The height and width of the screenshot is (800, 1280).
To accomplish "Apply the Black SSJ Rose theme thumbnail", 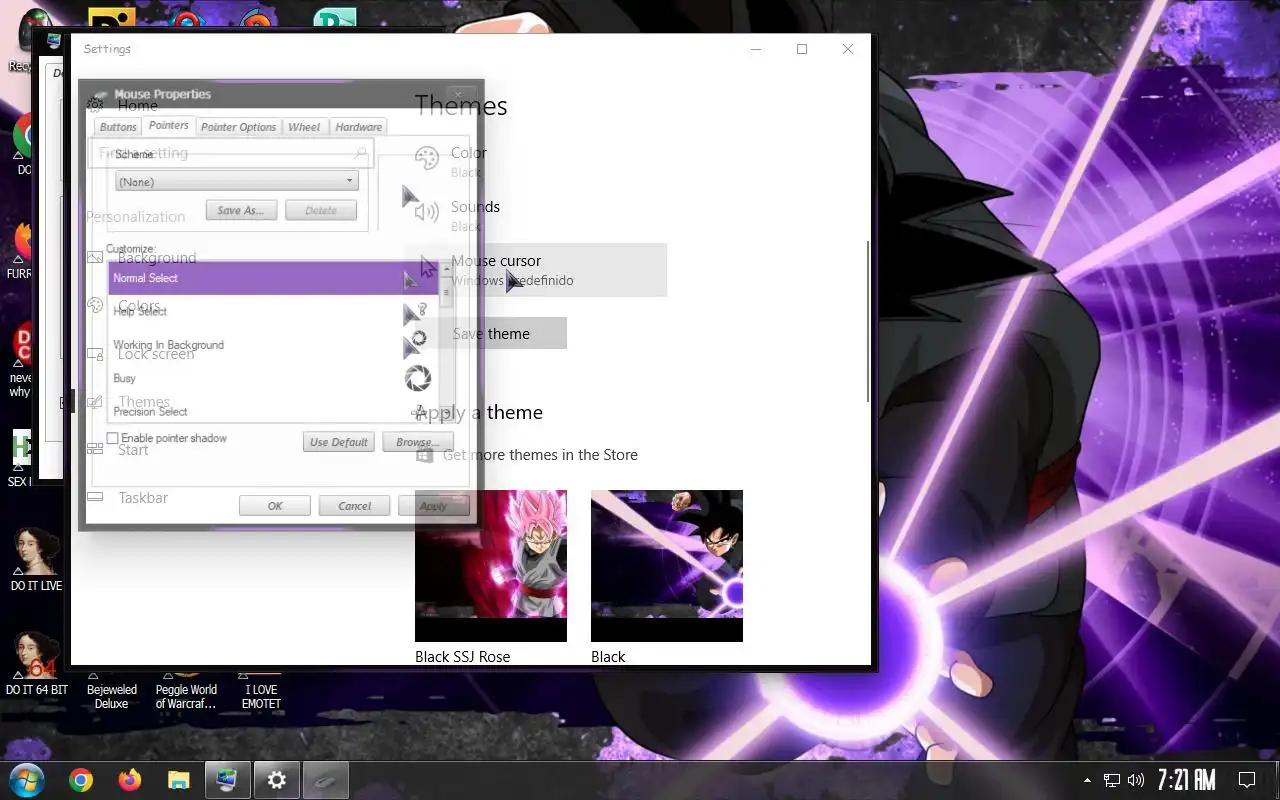I will [x=491, y=566].
